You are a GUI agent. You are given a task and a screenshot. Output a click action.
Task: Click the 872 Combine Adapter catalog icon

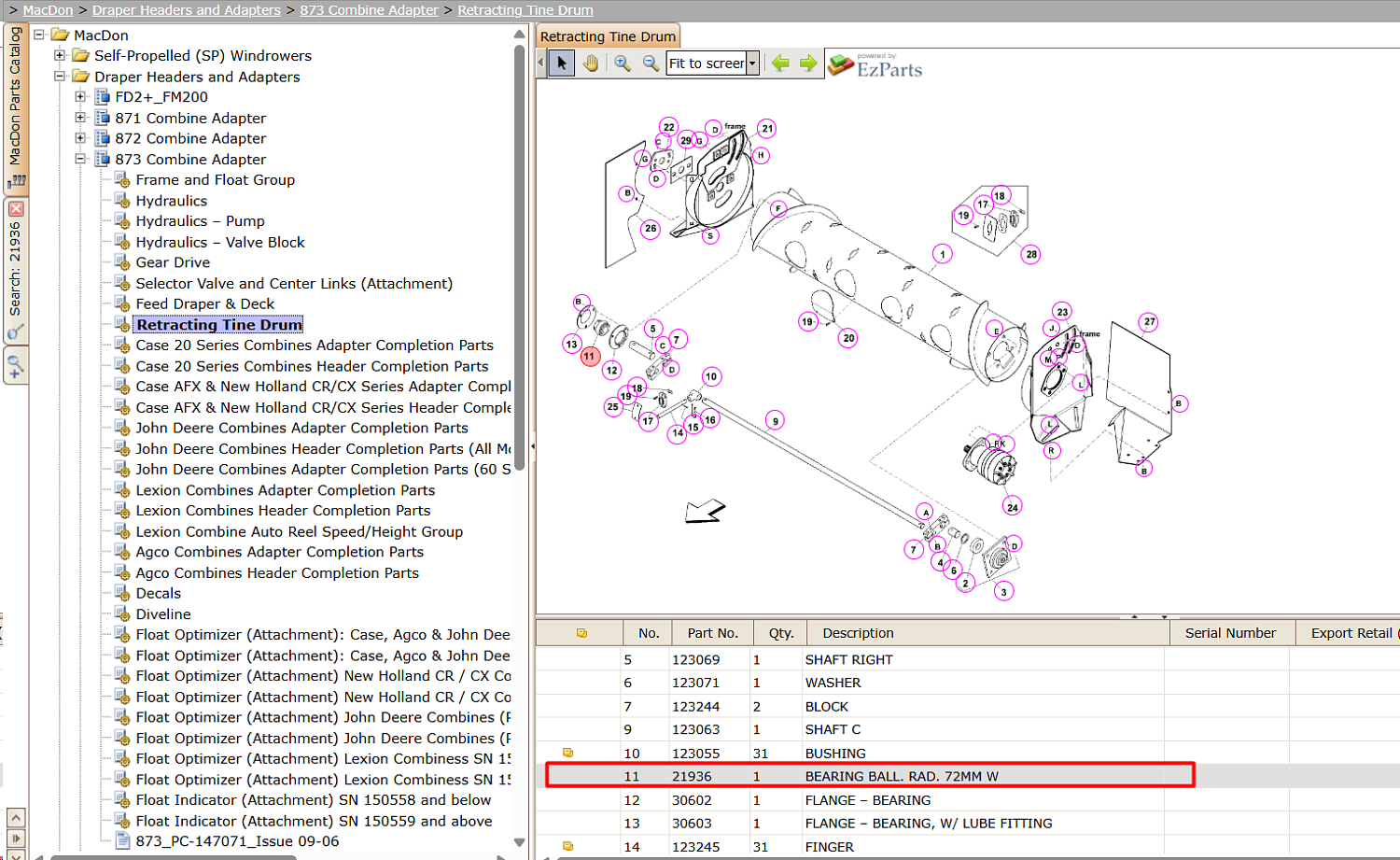point(103,138)
